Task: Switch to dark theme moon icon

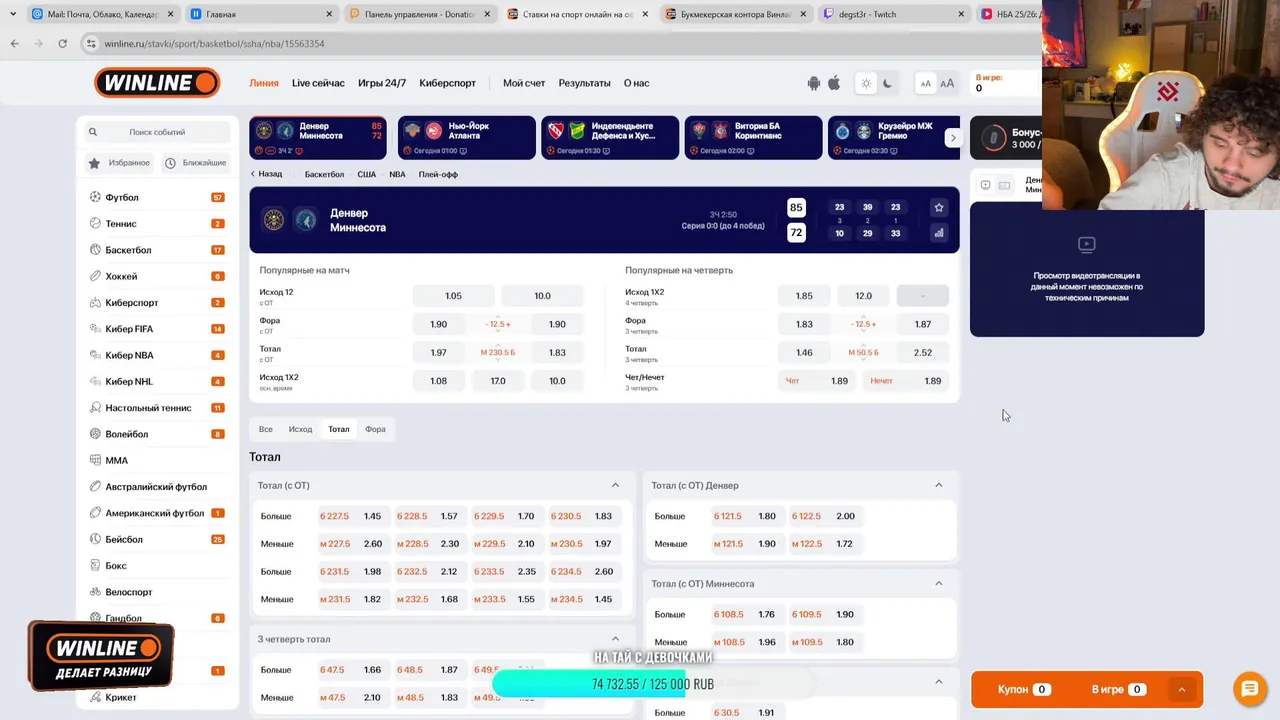Action: 887,83
